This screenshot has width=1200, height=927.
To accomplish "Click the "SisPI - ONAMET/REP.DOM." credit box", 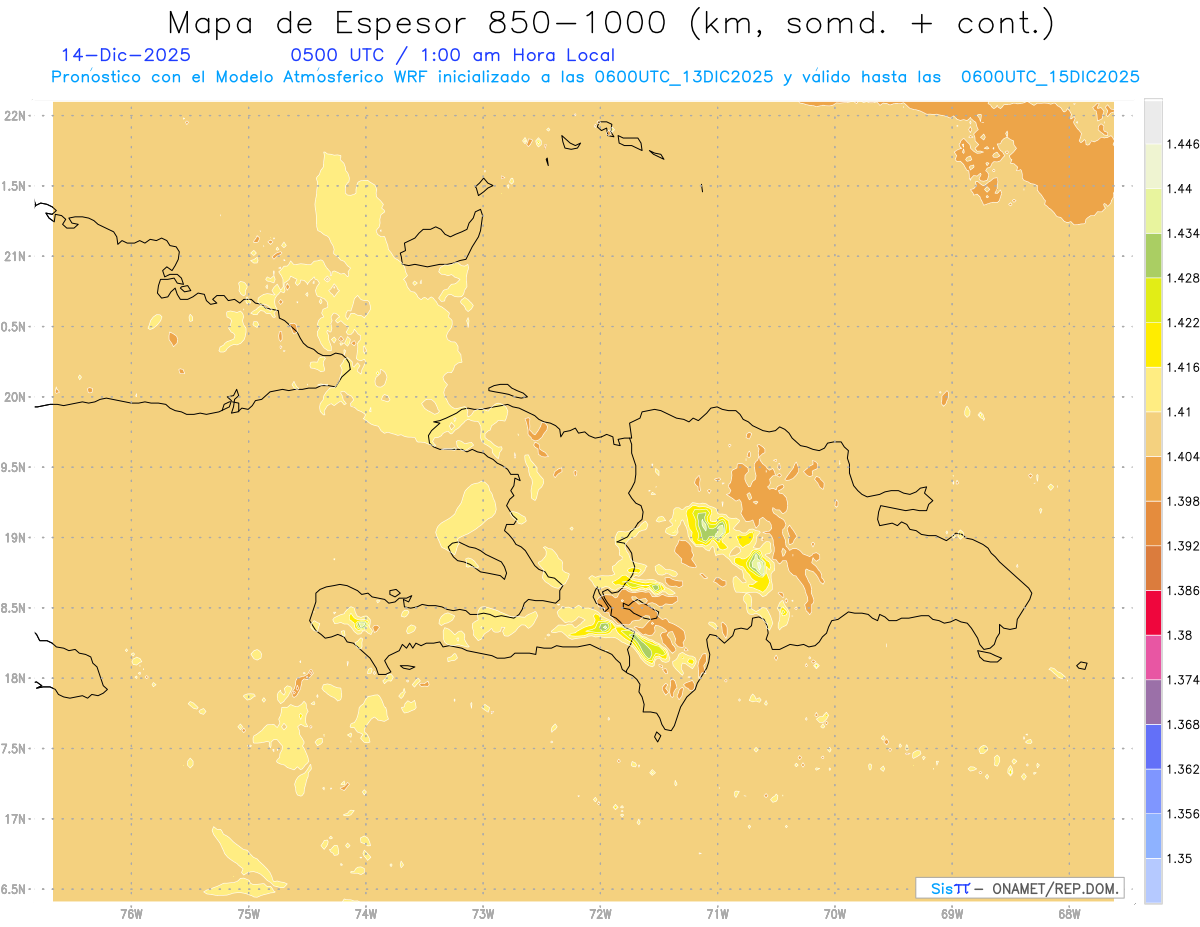I will pyautogui.click(x=1020, y=888).
